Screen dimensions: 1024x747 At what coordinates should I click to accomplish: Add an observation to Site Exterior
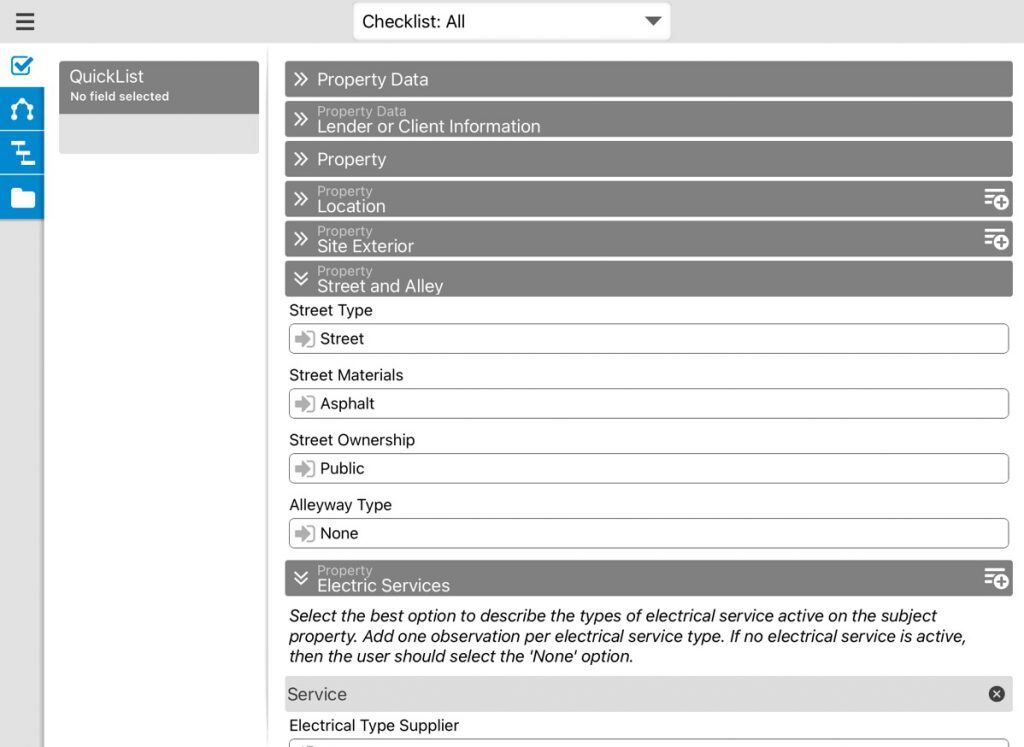[996, 239]
